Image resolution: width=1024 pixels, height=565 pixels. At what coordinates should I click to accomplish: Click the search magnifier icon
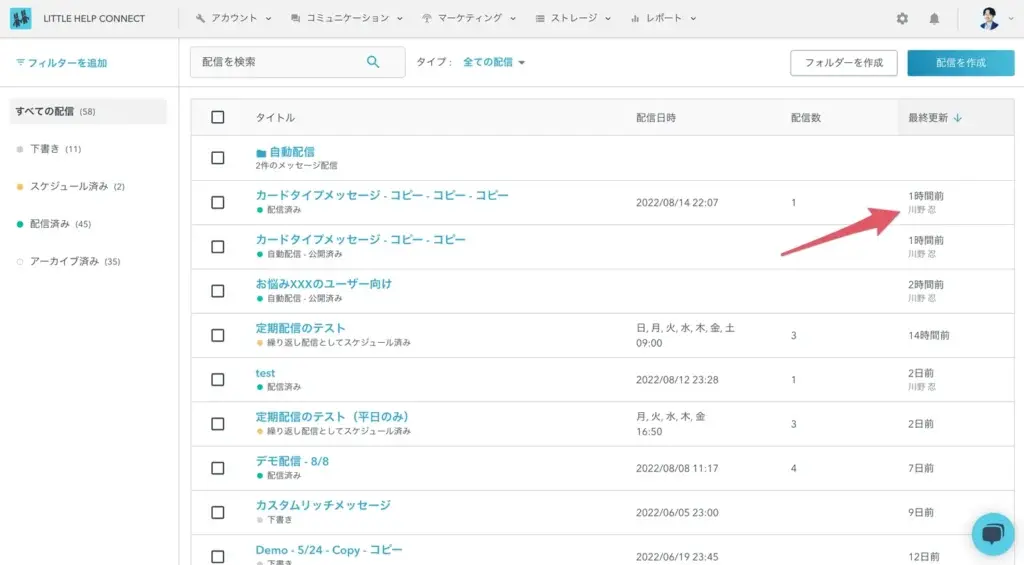[x=373, y=62]
